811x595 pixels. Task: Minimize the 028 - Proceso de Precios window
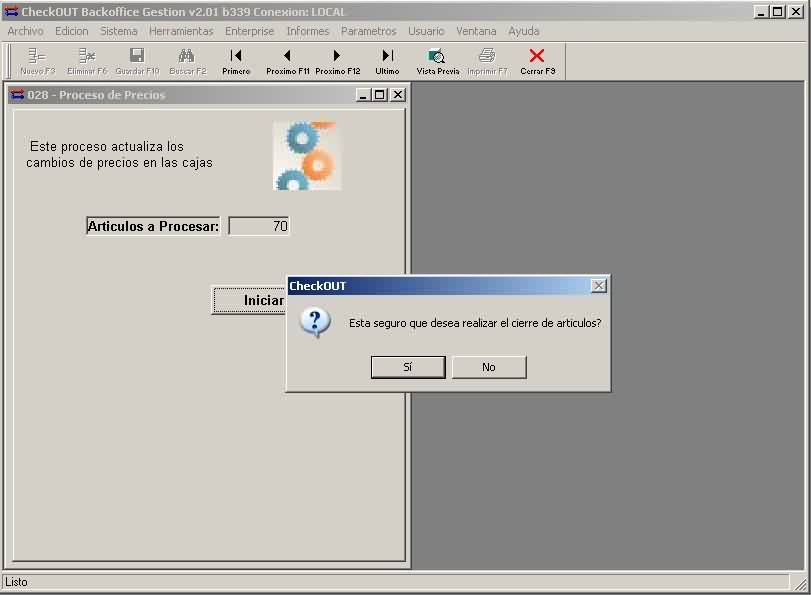point(363,95)
